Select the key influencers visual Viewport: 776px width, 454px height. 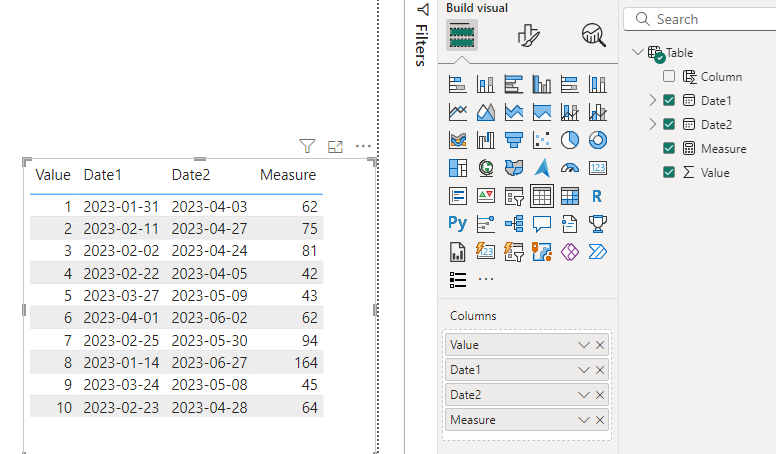click(485, 224)
